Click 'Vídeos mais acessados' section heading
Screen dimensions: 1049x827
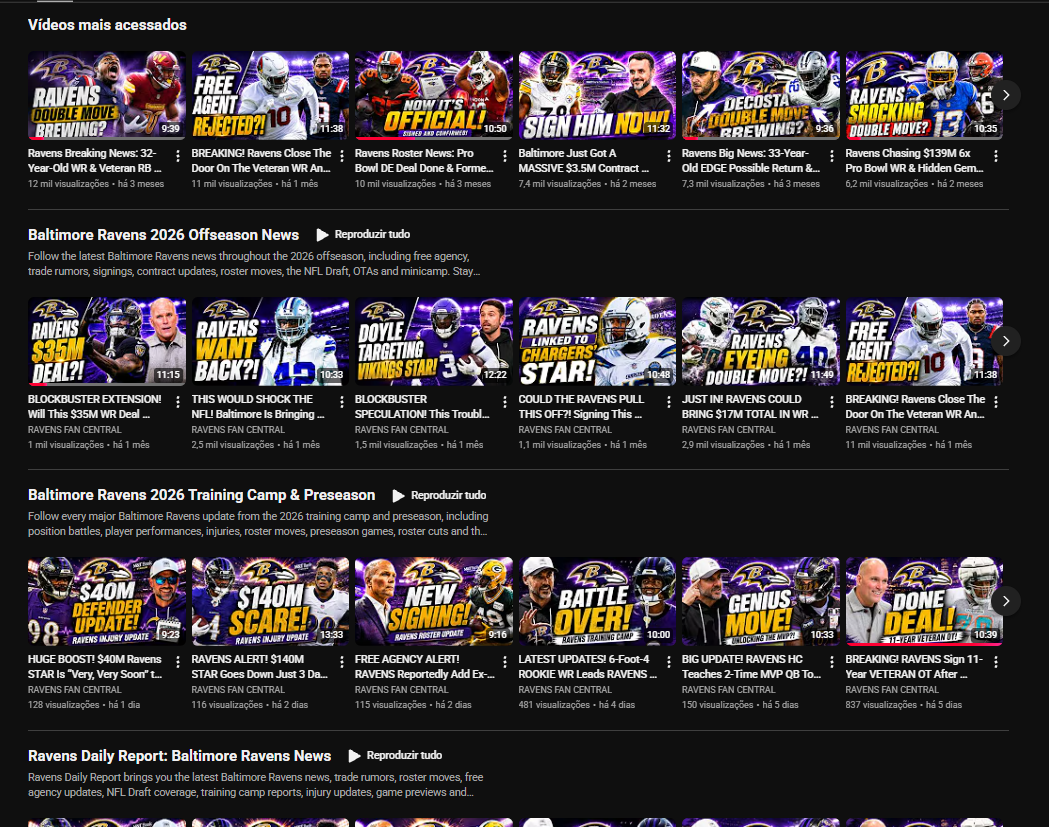pyautogui.click(x=107, y=25)
